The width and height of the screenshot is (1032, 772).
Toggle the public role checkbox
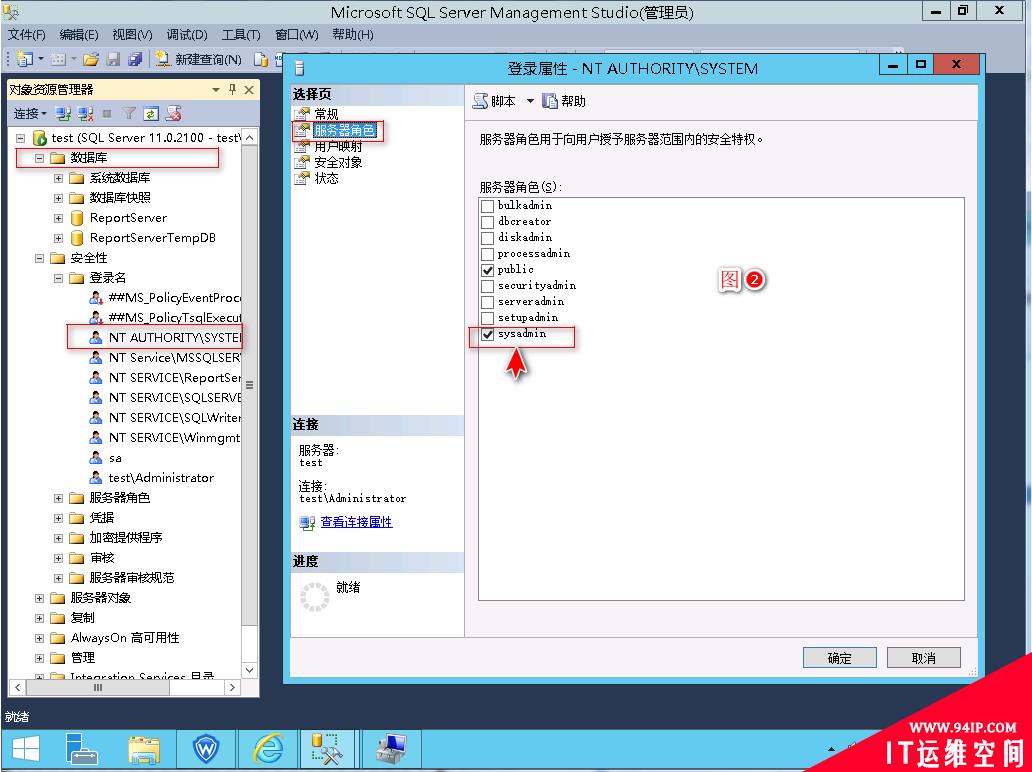[488, 270]
